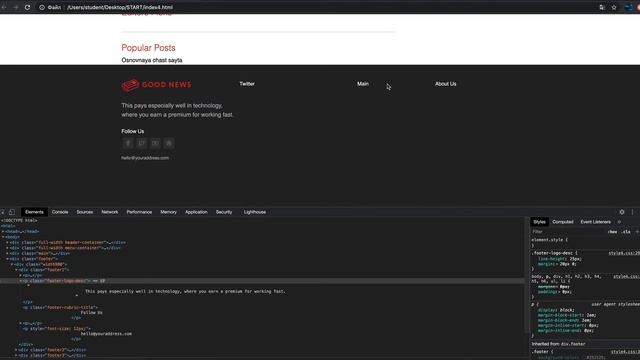Activate the DevTools inspect element picker
This screenshot has height=360, width=640.
pyautogui.click(x=2, y=212)
